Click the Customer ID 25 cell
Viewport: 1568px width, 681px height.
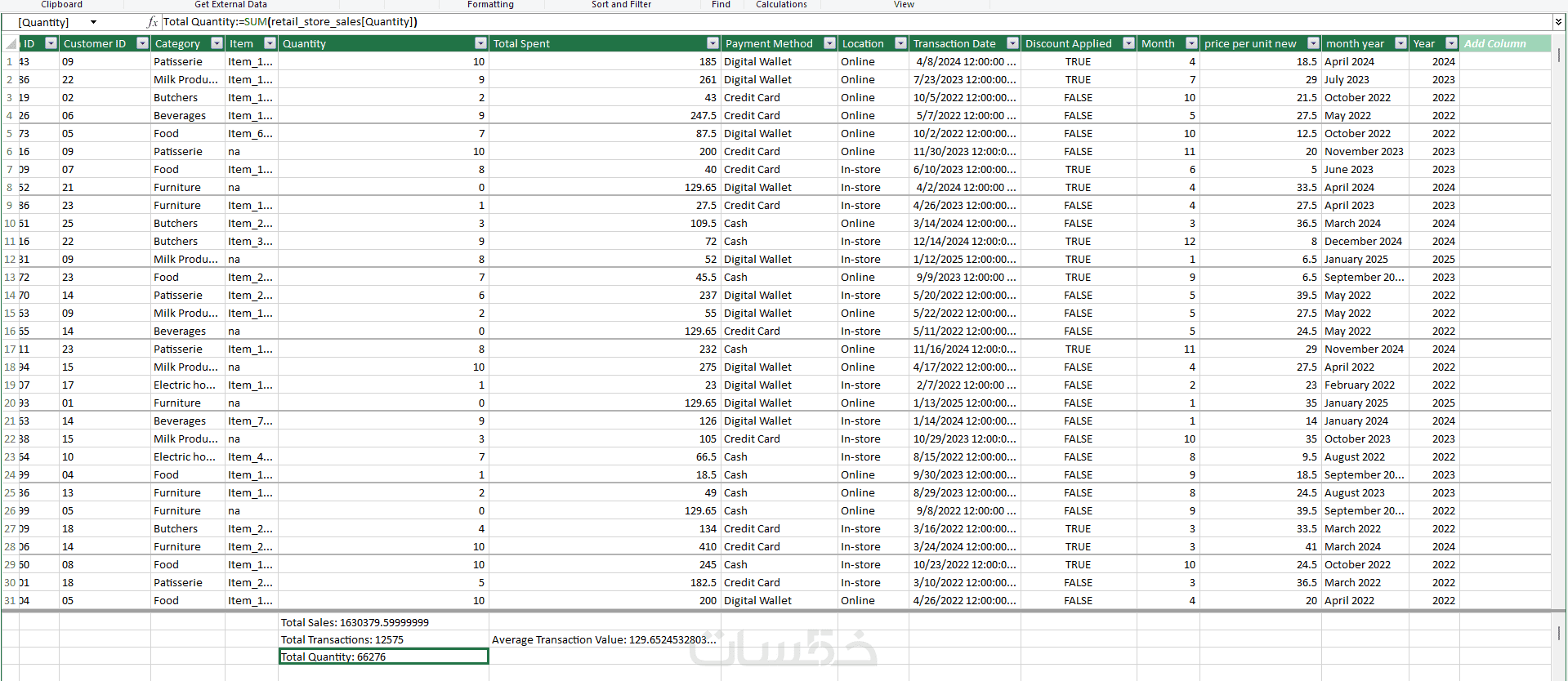[x=105, y=223]
